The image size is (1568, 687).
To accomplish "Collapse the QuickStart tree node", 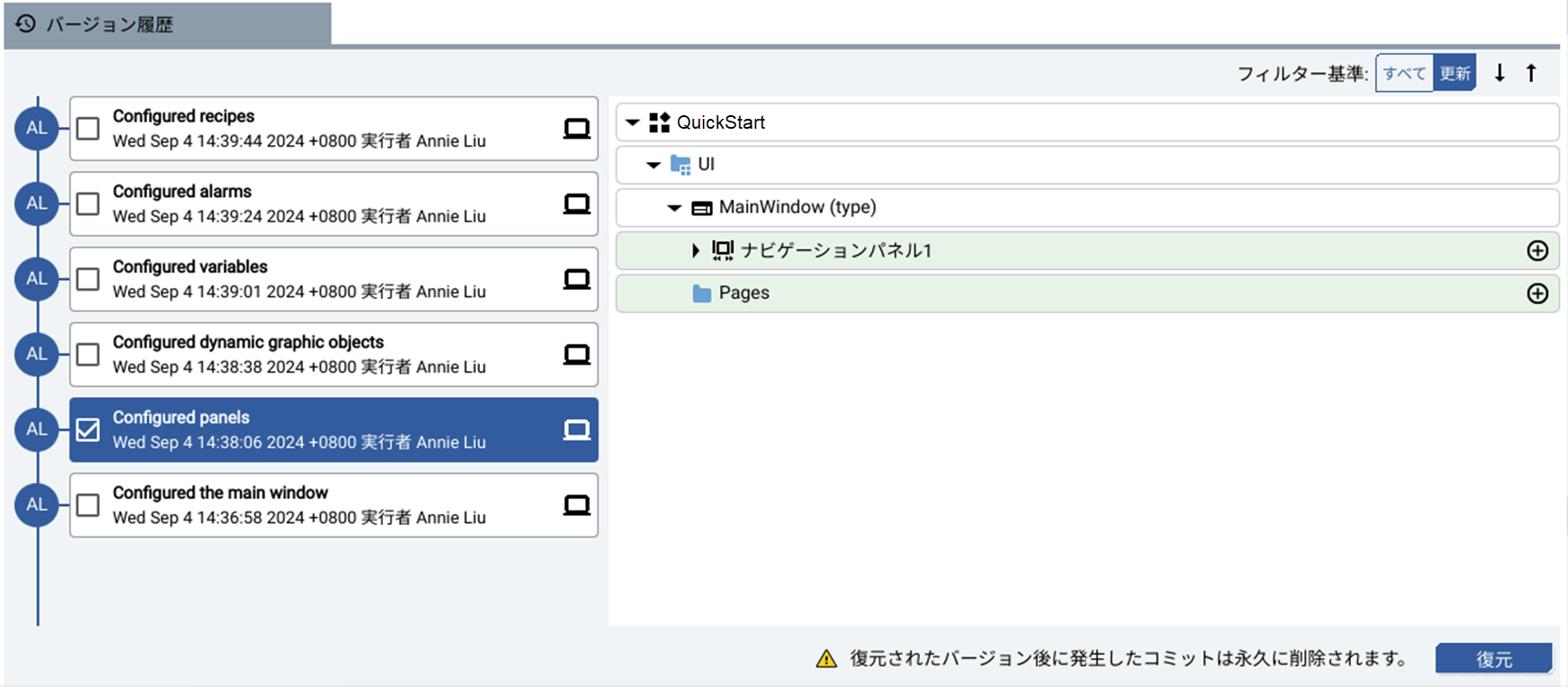I will tap(633, 122).
